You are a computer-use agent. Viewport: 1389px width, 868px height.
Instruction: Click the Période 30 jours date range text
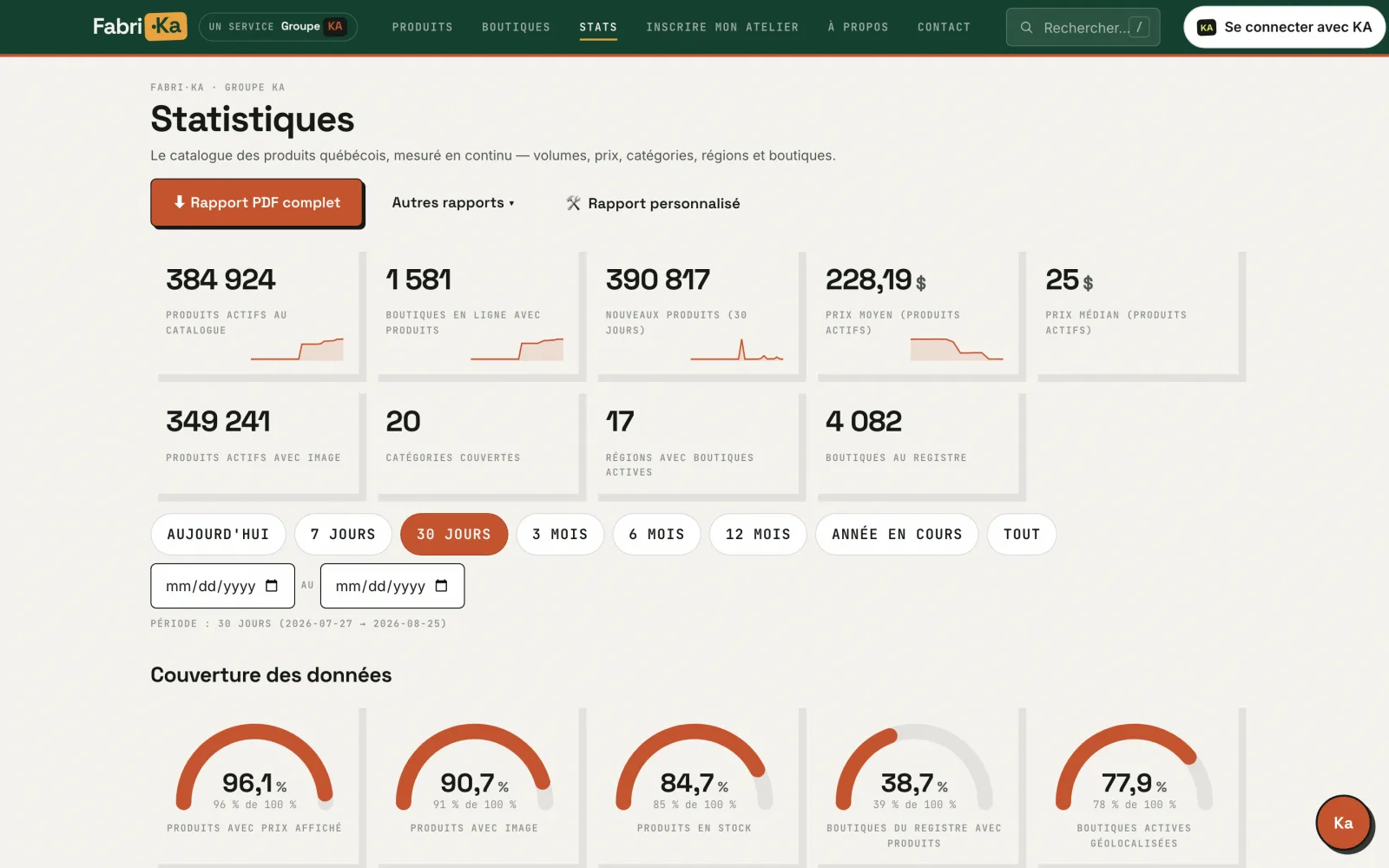pos(299,623)
